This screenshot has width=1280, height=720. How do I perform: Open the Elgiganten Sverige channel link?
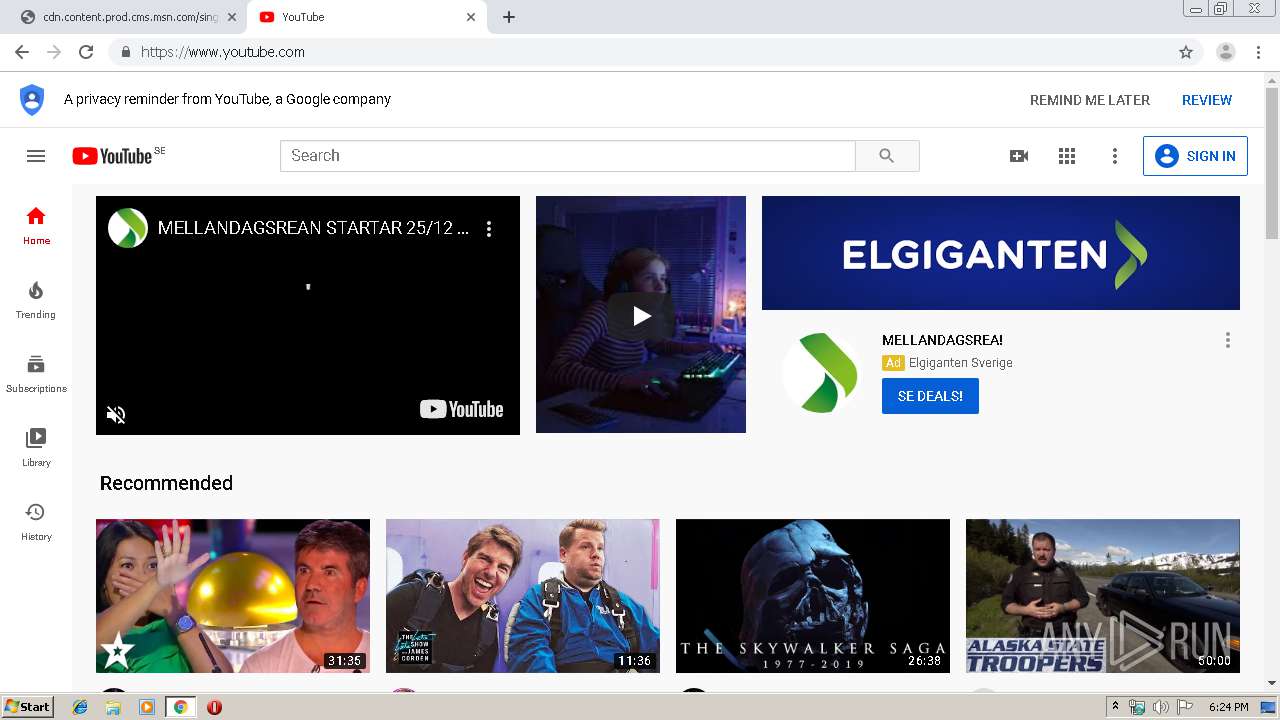(961, 363)
